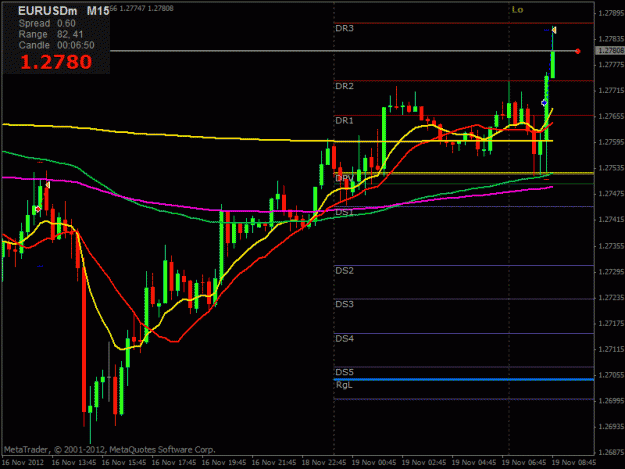Click the thick blue line above RgL

coord(464,379)
